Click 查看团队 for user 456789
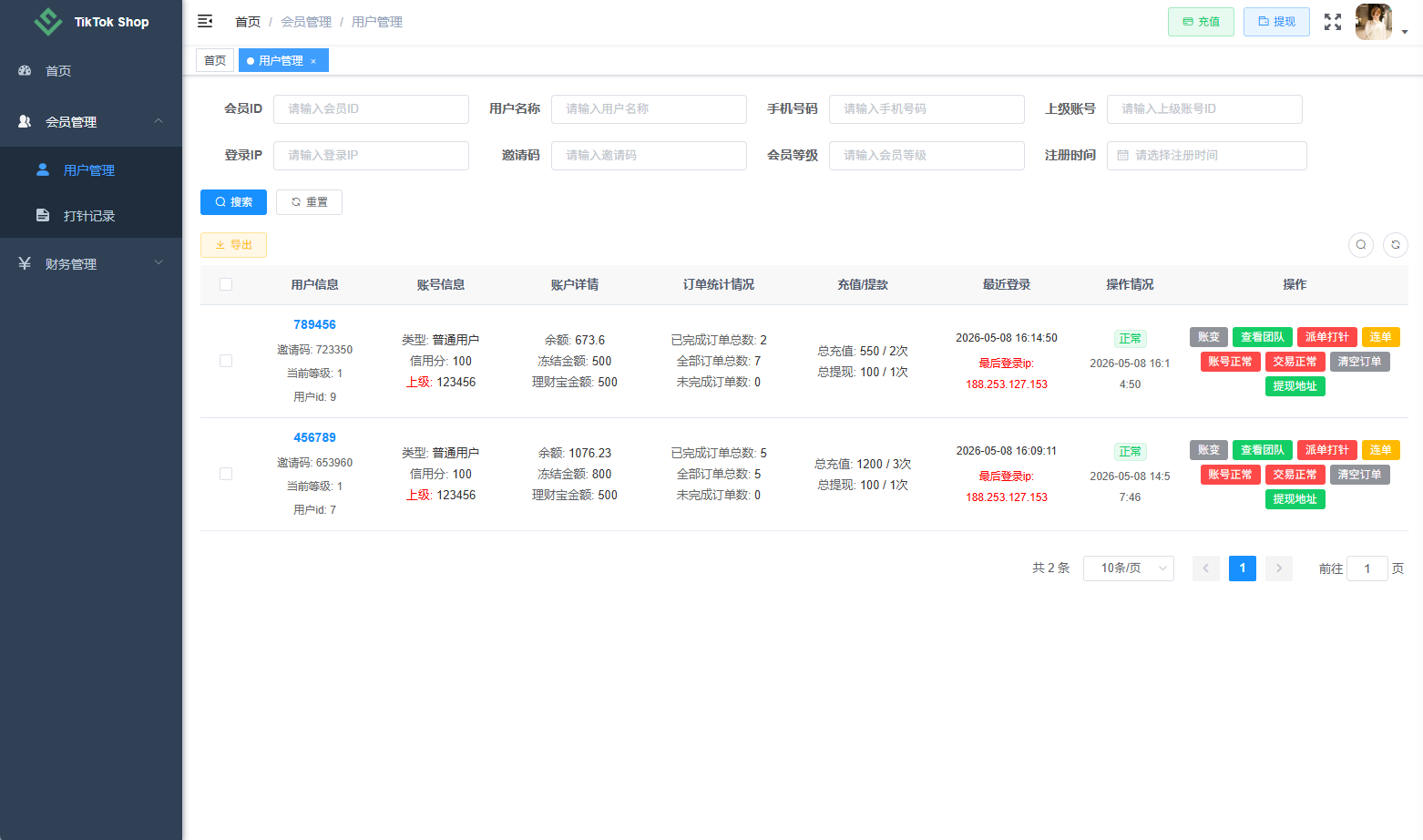Viewport: 1423px width, 840px height. click(1262, 450)
